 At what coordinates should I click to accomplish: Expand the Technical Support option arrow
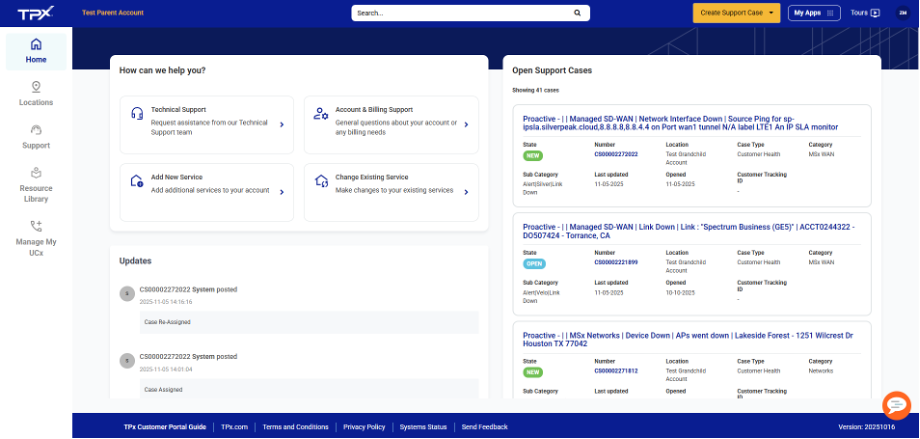(282, 125)
